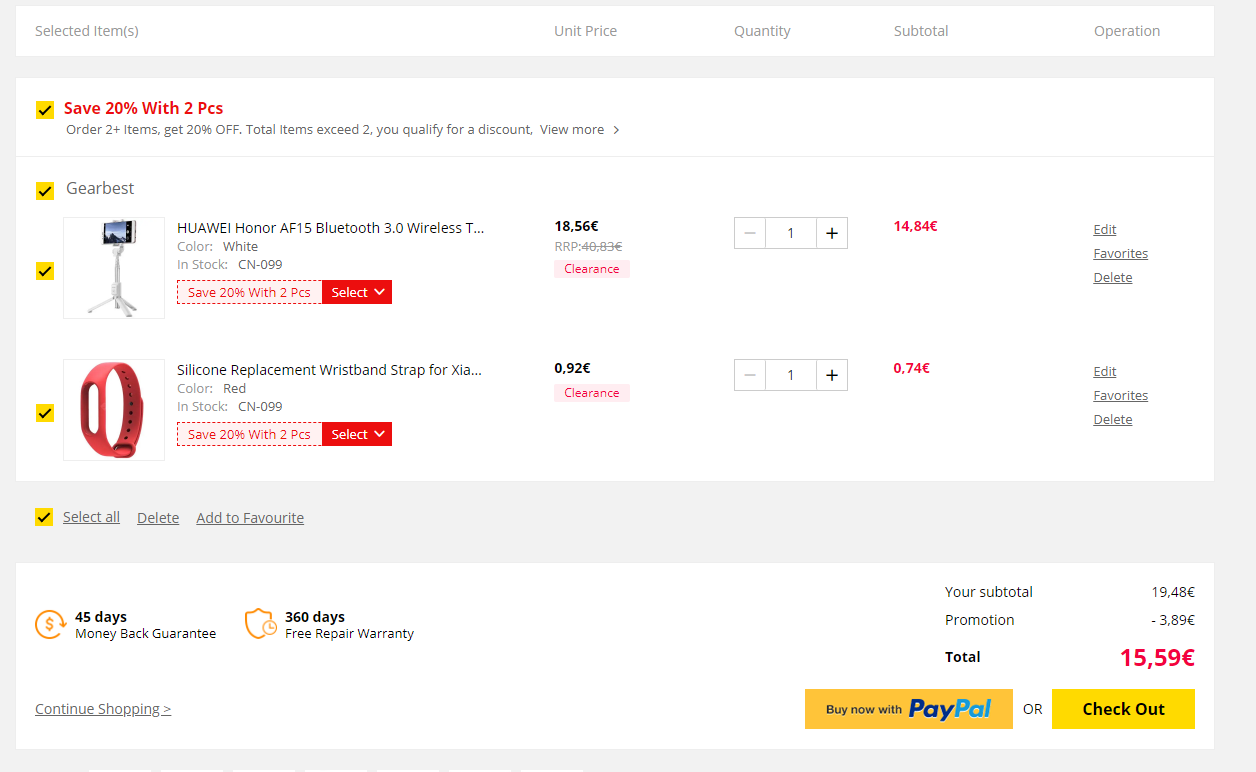Click the 18,56€ unit price
Screen dimensions: 1256x772
click(x=577, y=226)
